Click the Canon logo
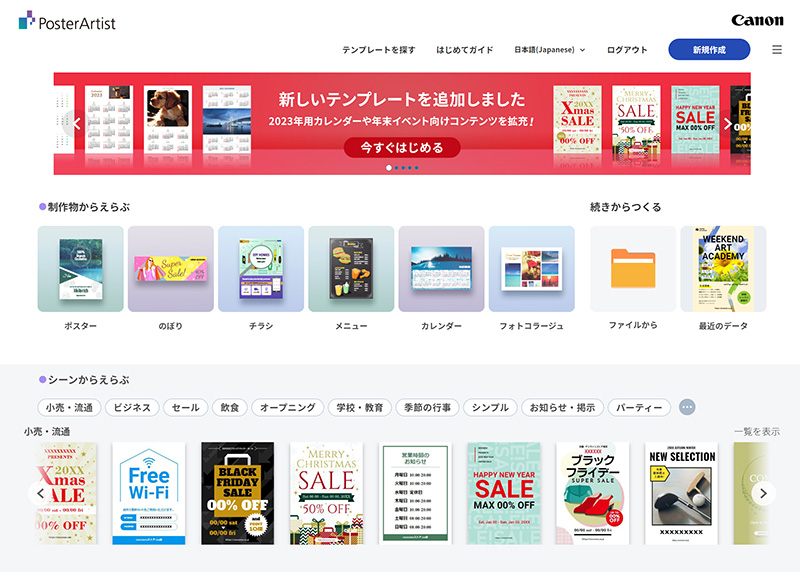The height and width of the screenshot is (572, 800). 757,20
